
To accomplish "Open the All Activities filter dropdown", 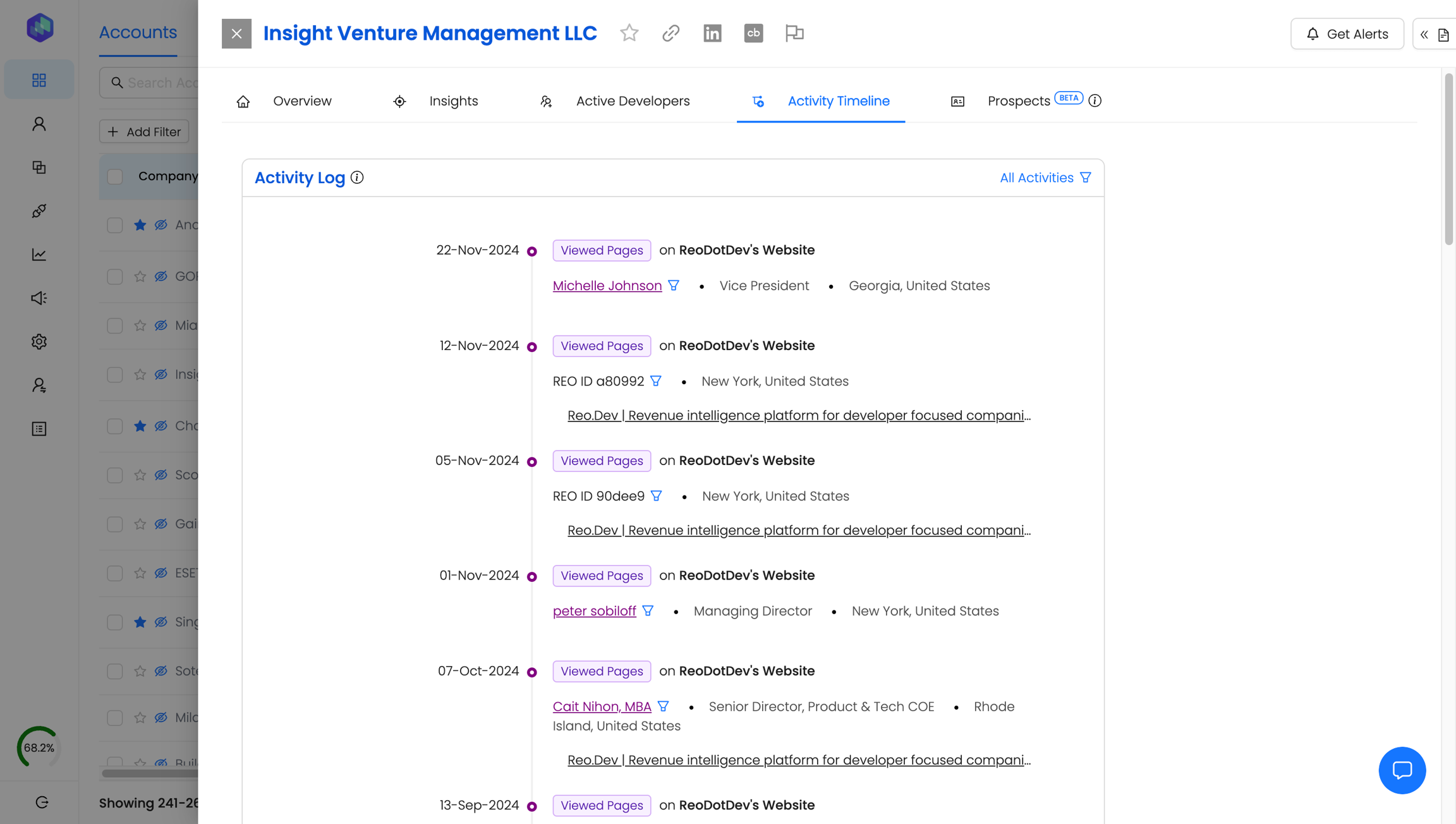I will click(1045, 178).
